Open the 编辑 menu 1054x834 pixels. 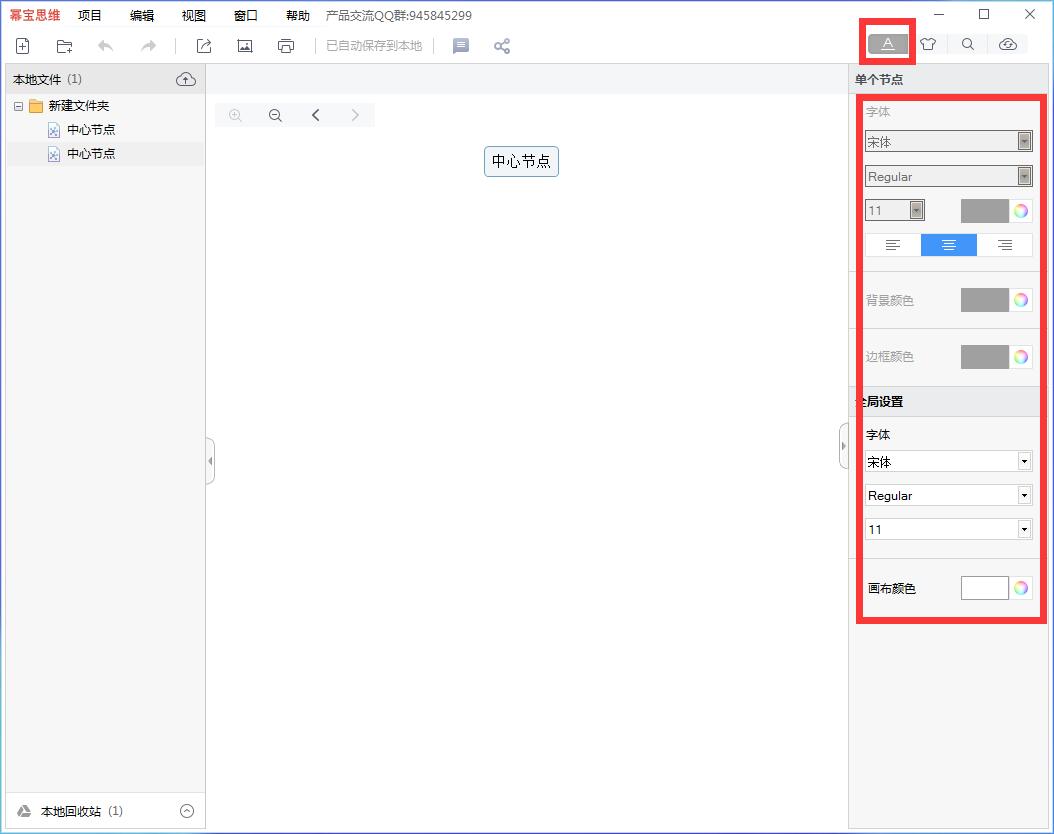(142, 15)
